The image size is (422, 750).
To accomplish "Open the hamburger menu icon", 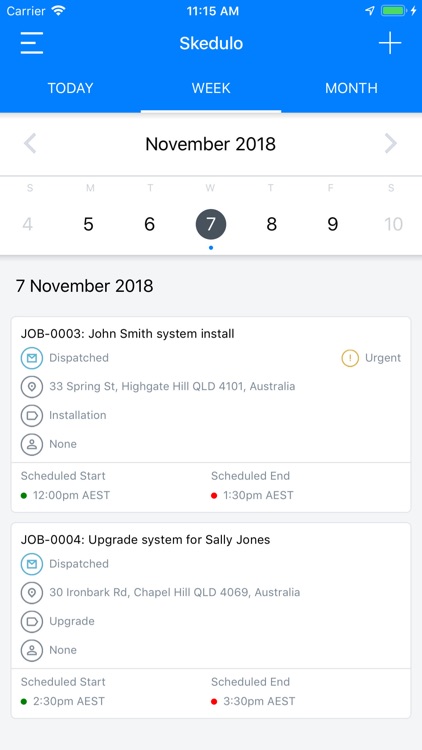I will (32, 43).
